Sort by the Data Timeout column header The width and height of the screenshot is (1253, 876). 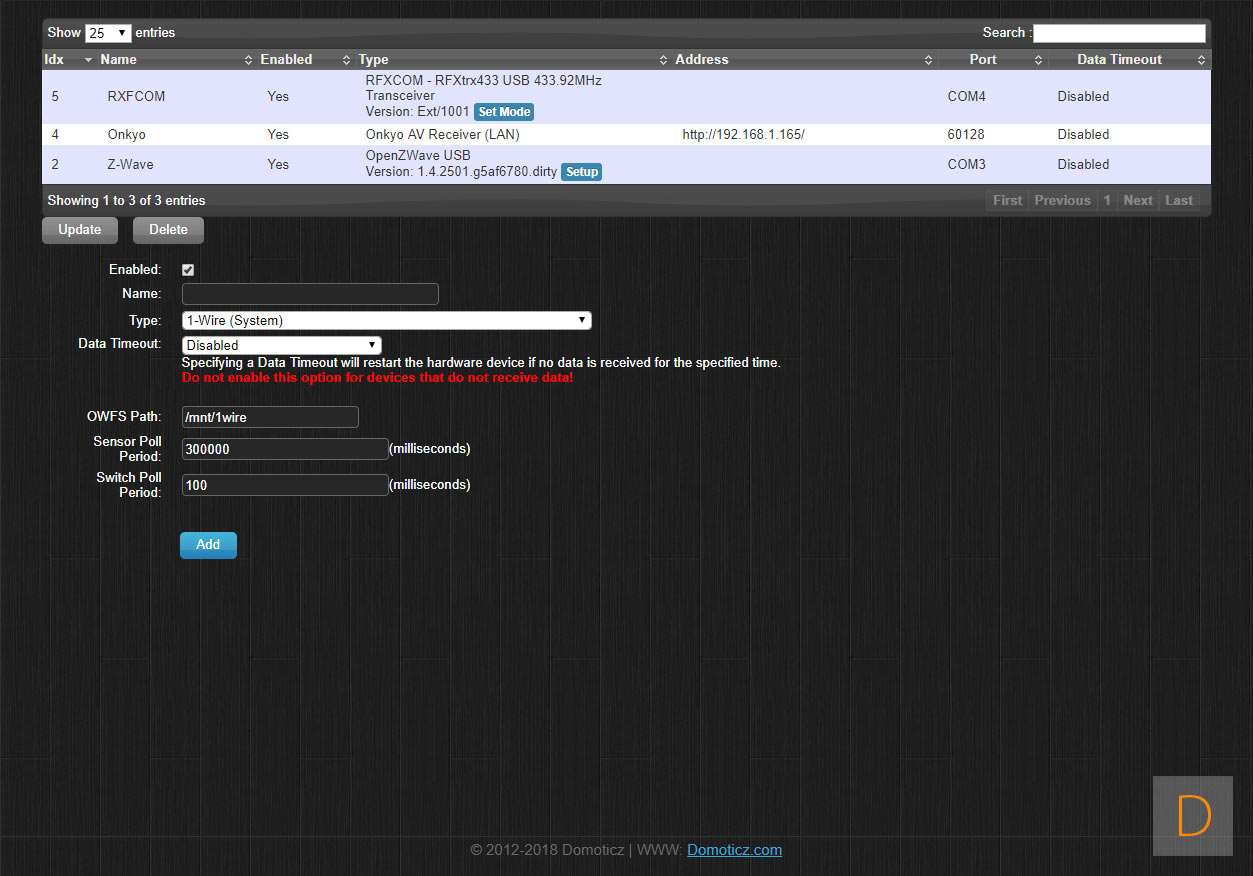(x=1118, y=60)
